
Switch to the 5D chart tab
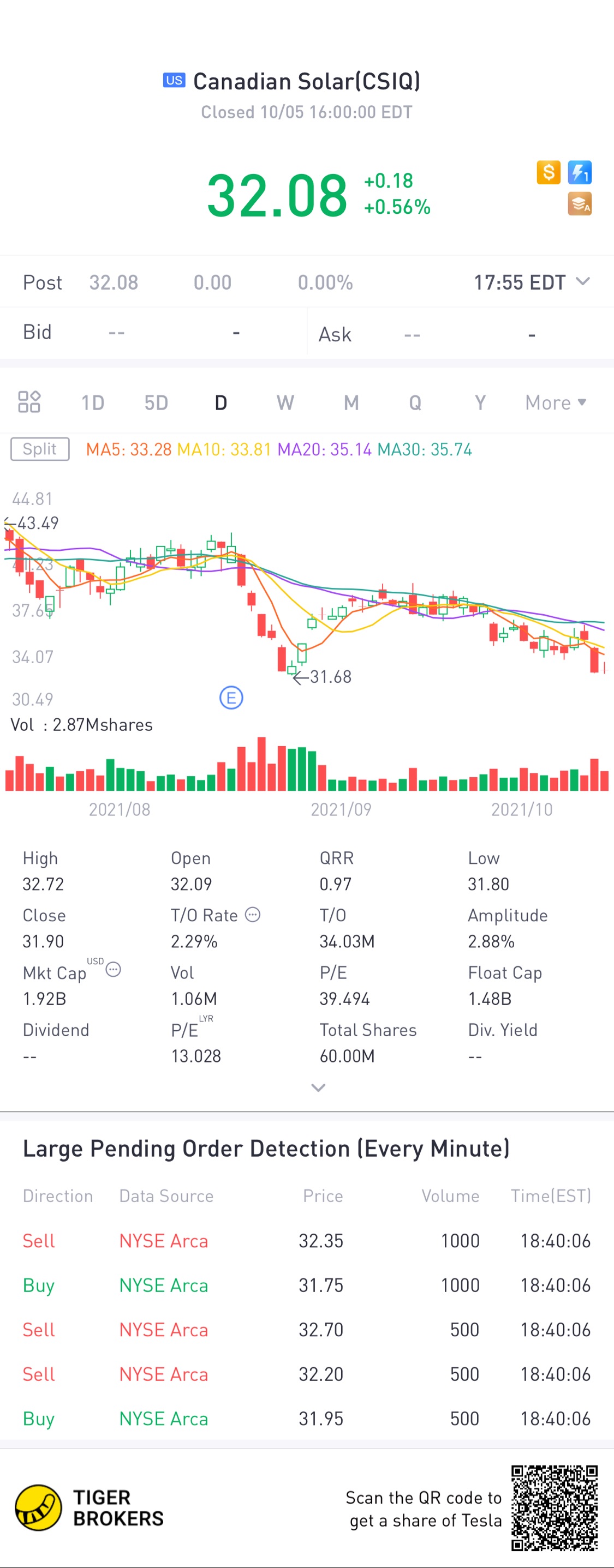click(x=156, y=402)
